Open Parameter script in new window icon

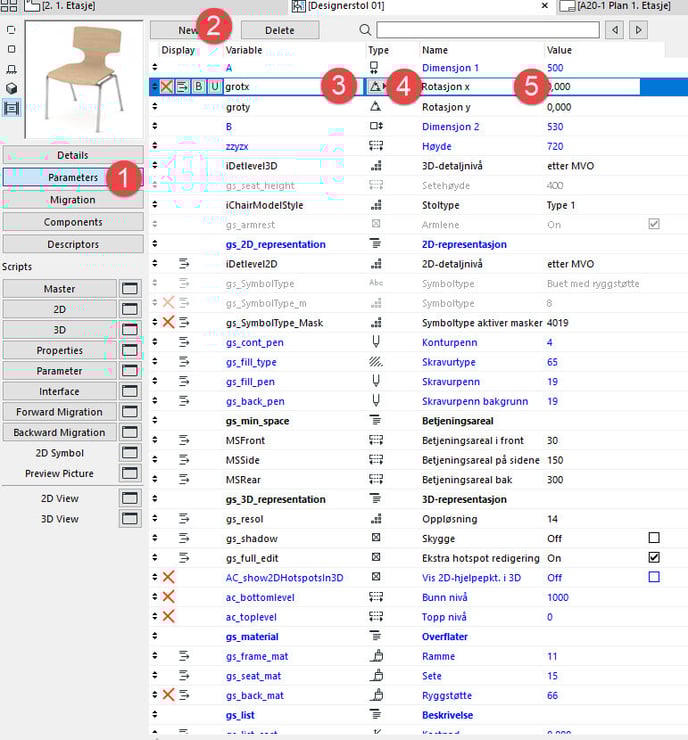pos(130,370)
